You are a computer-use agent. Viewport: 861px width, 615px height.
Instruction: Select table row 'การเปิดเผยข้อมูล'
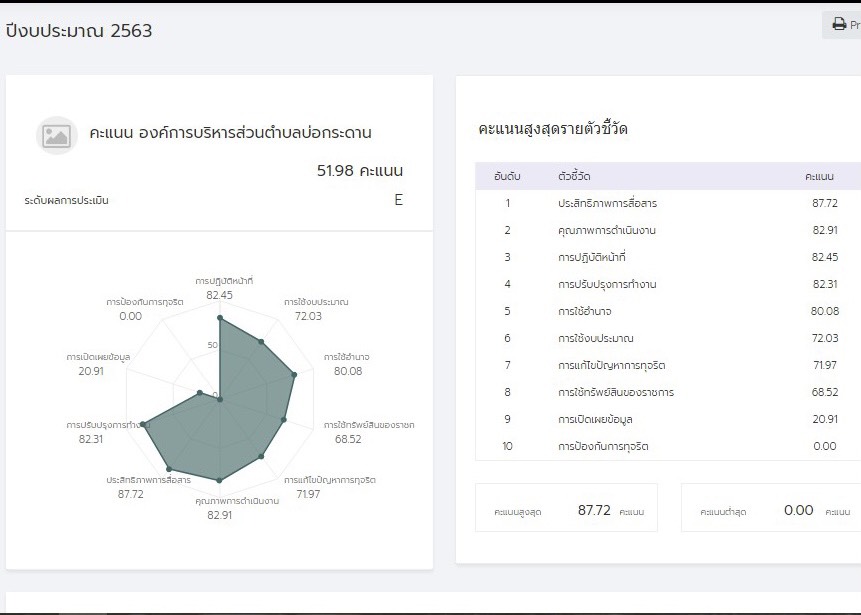[668, 419]
